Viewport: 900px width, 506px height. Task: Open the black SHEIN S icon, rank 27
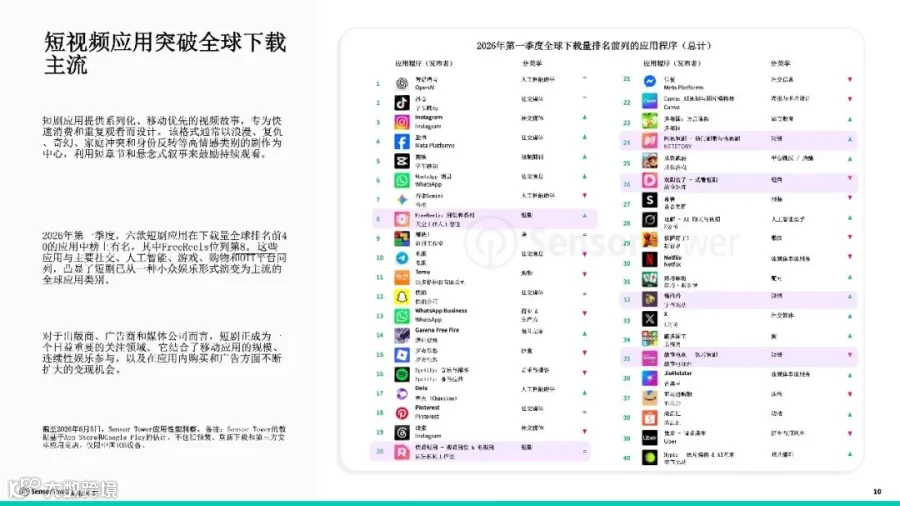(650, 200)
